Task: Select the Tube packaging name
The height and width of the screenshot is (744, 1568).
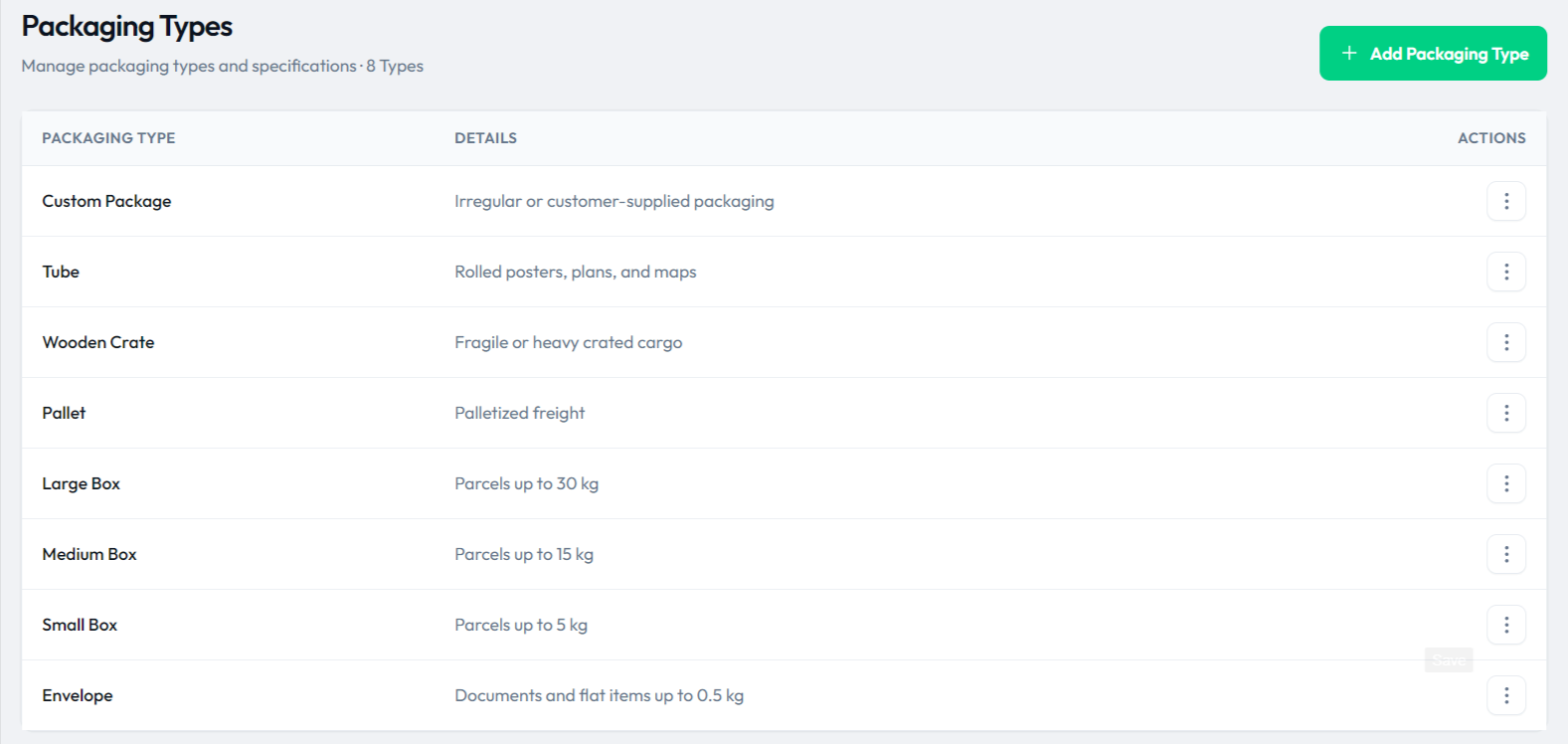Action: click(61, 272)
